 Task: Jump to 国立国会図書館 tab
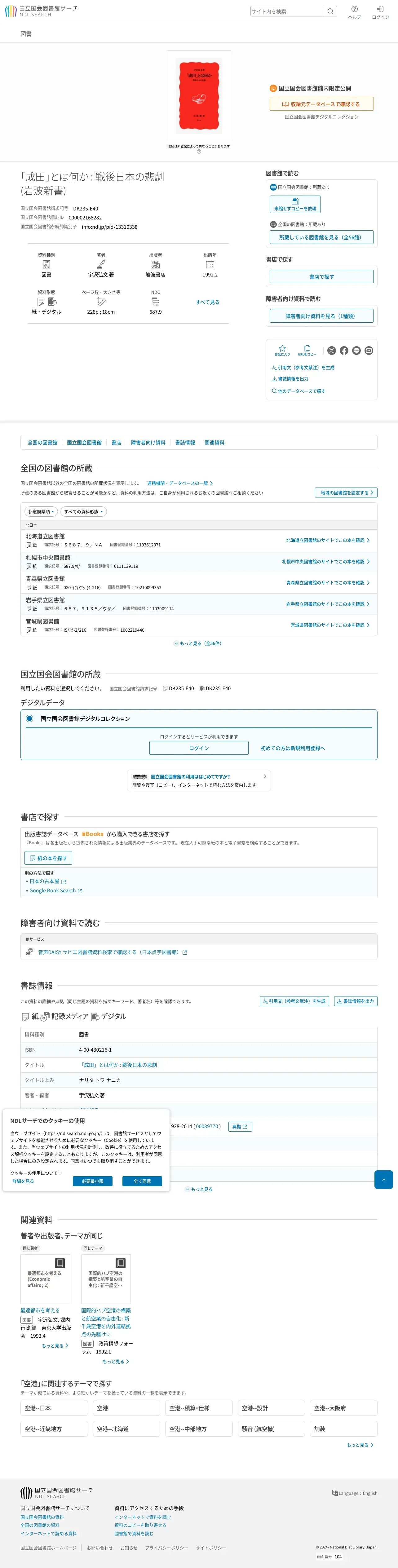coord(84,443)
